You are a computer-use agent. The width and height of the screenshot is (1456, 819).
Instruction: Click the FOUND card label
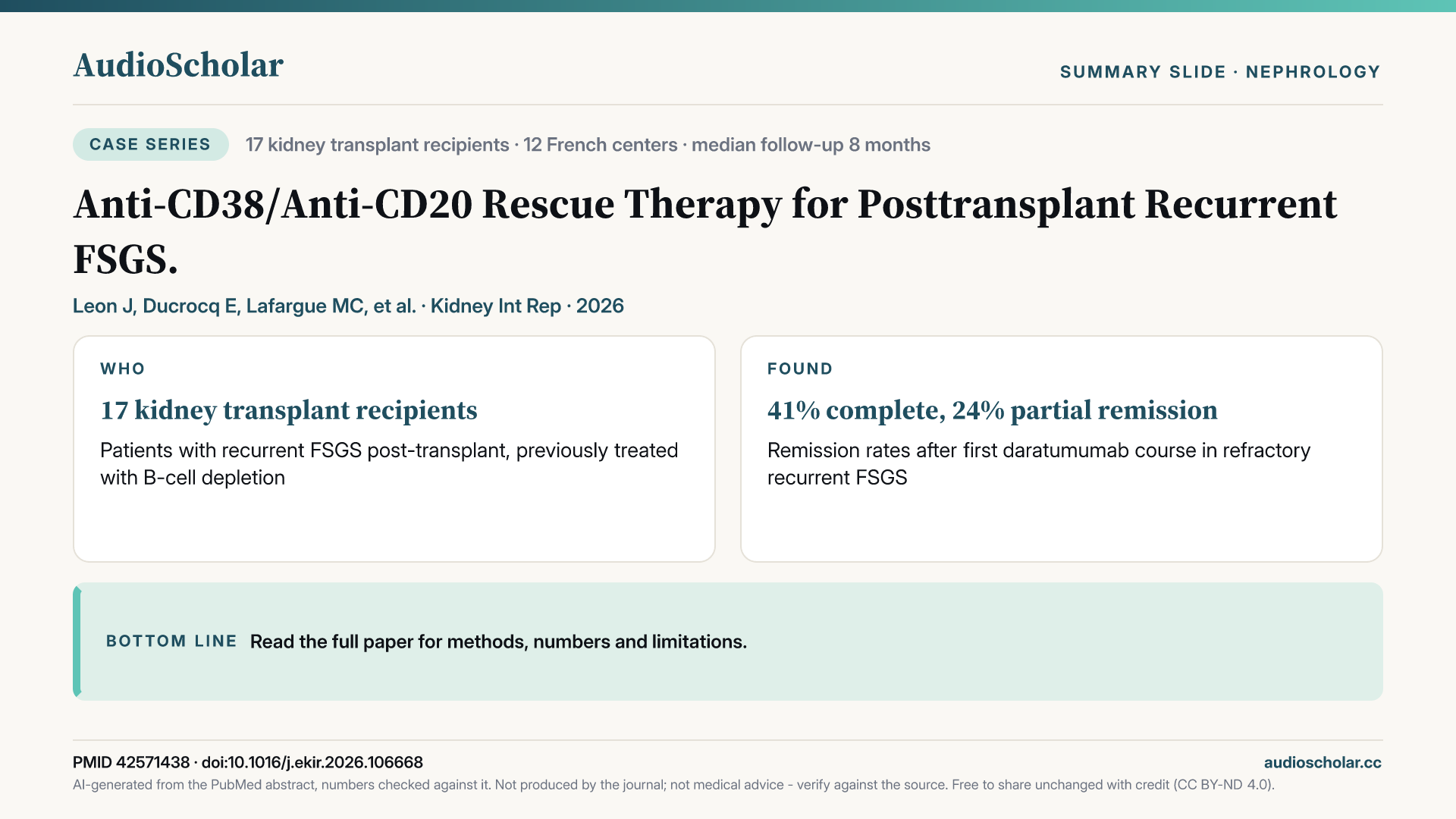pos(800,369)
